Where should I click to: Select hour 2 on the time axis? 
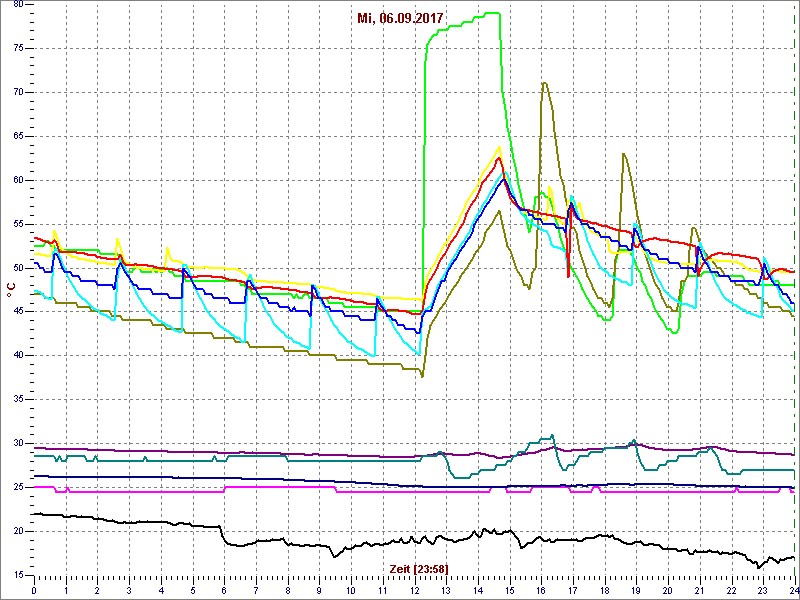pyautogui.click(x=97, y=590)
